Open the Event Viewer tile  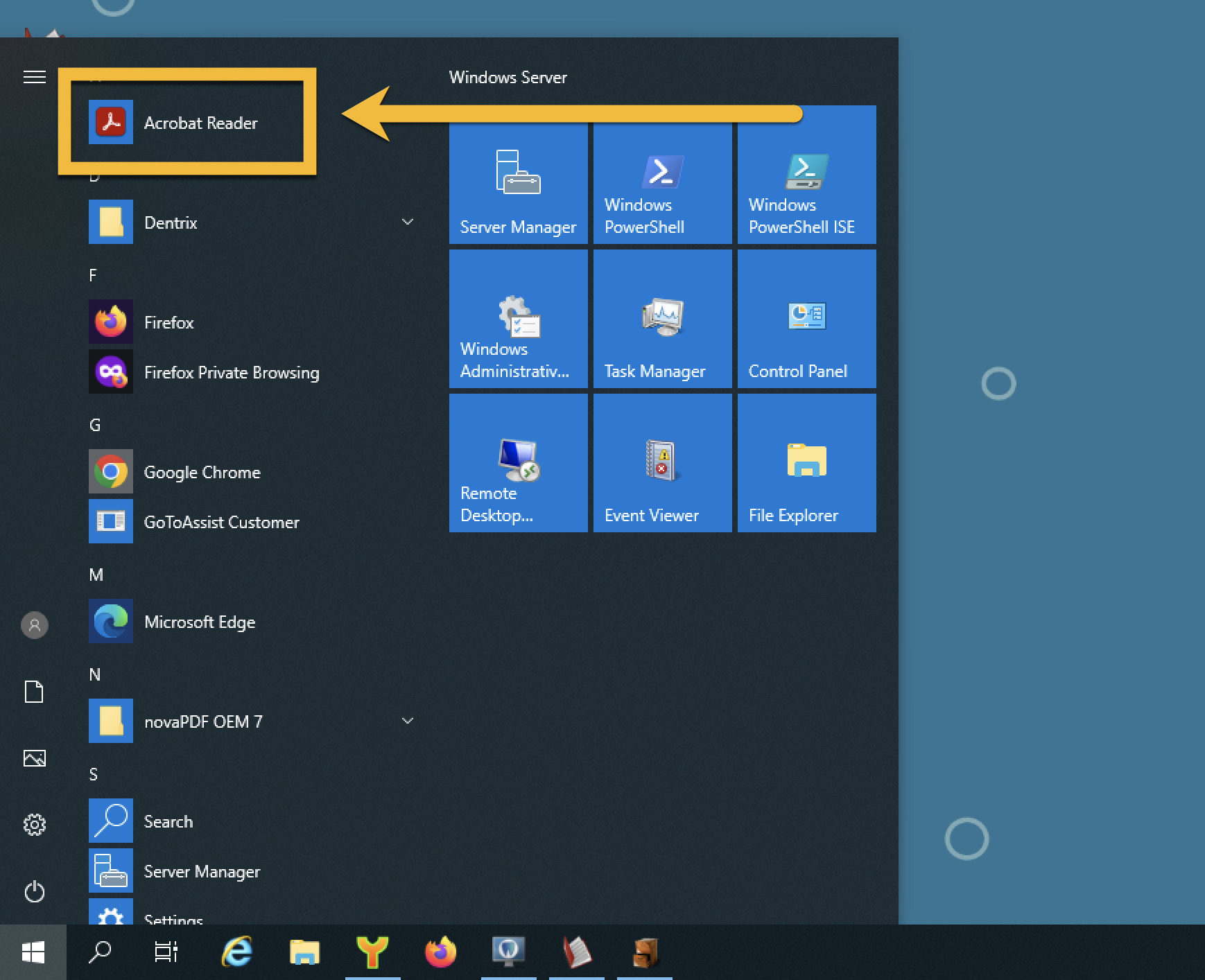coord(662,464)
